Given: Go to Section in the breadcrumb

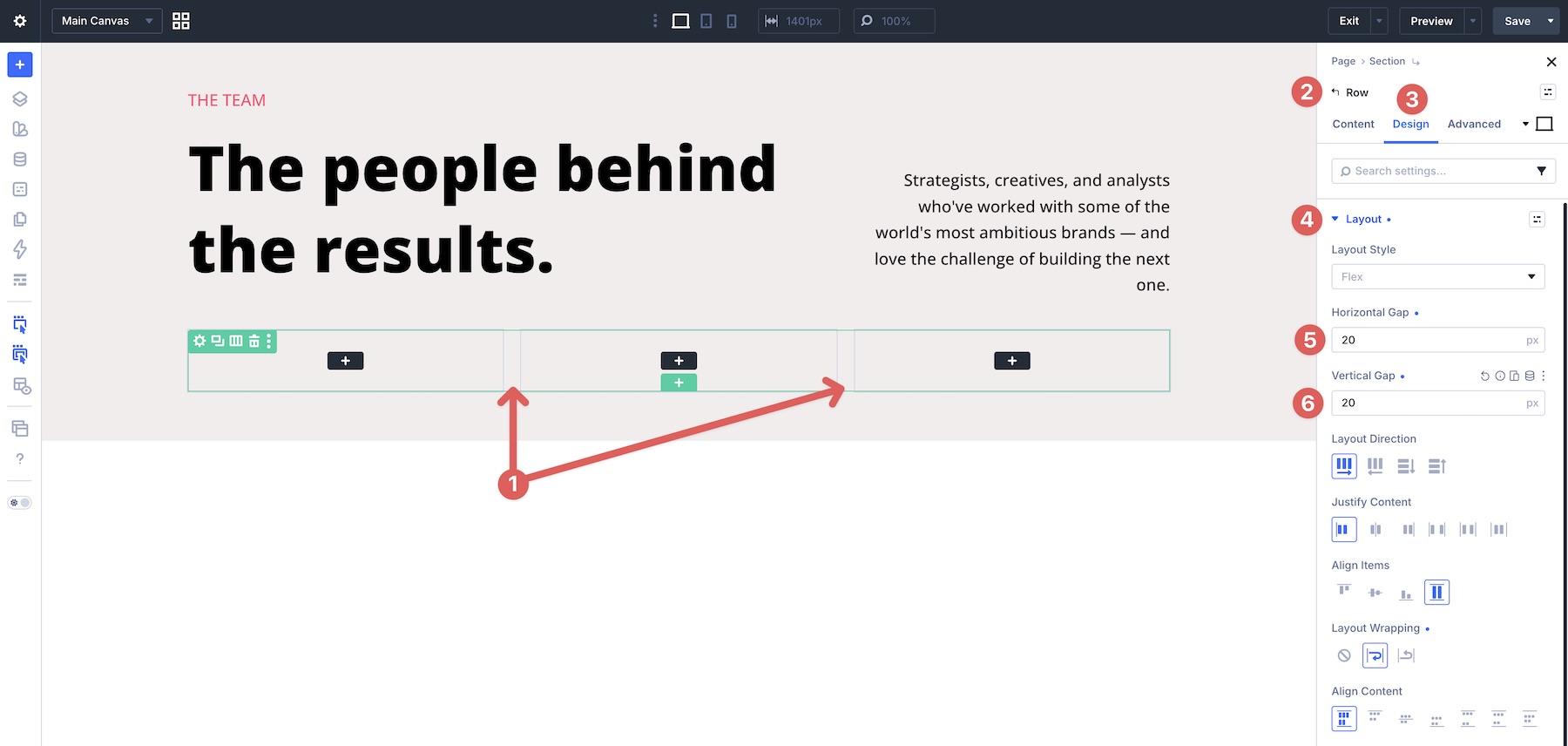Looking at the screenshot, I should [x=1387, y=61].
